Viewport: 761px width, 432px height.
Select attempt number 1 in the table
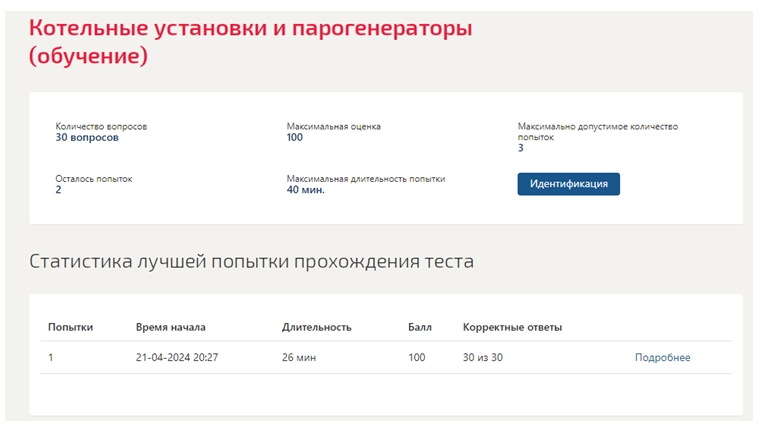[50, 357]
